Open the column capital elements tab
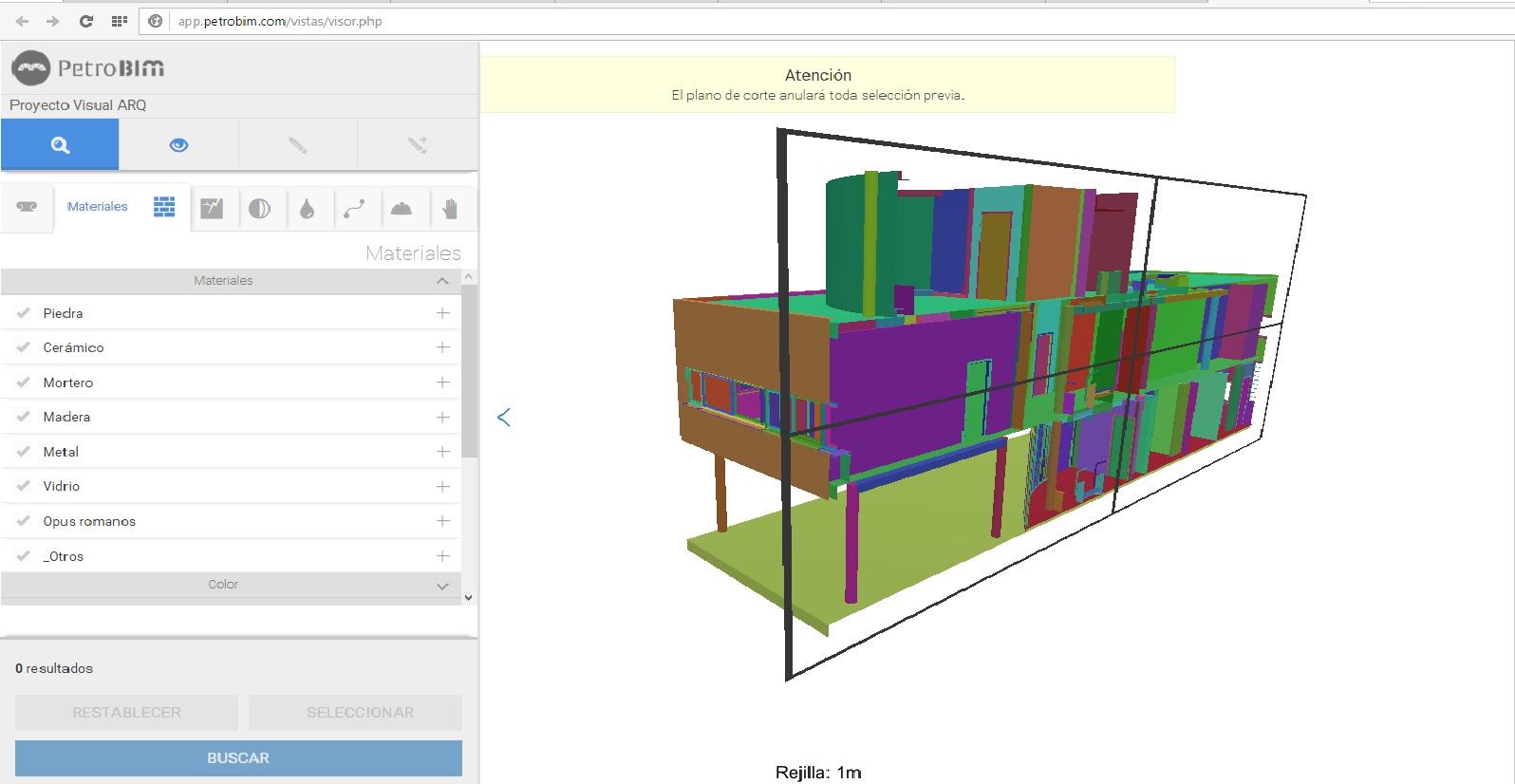Image resolution: width=1515 pixels, height=784 pixels. (27, 207)
